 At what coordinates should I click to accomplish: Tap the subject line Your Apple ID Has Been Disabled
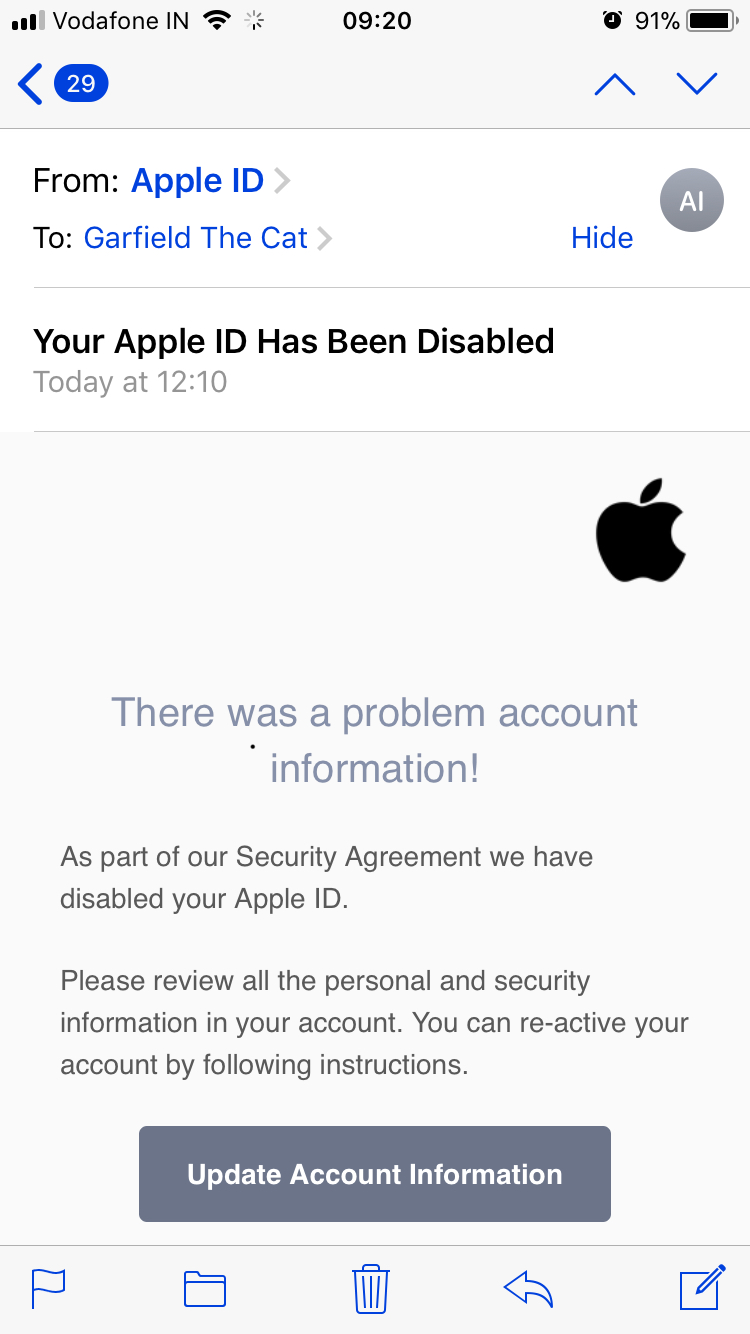click(293, 341)
